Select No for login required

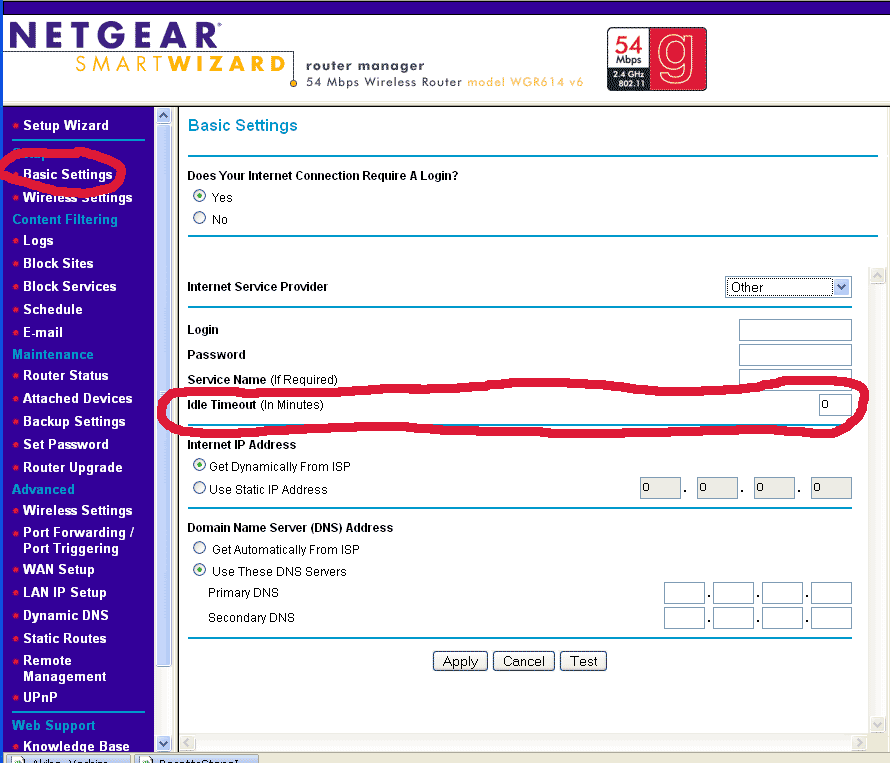click(199, 218)
